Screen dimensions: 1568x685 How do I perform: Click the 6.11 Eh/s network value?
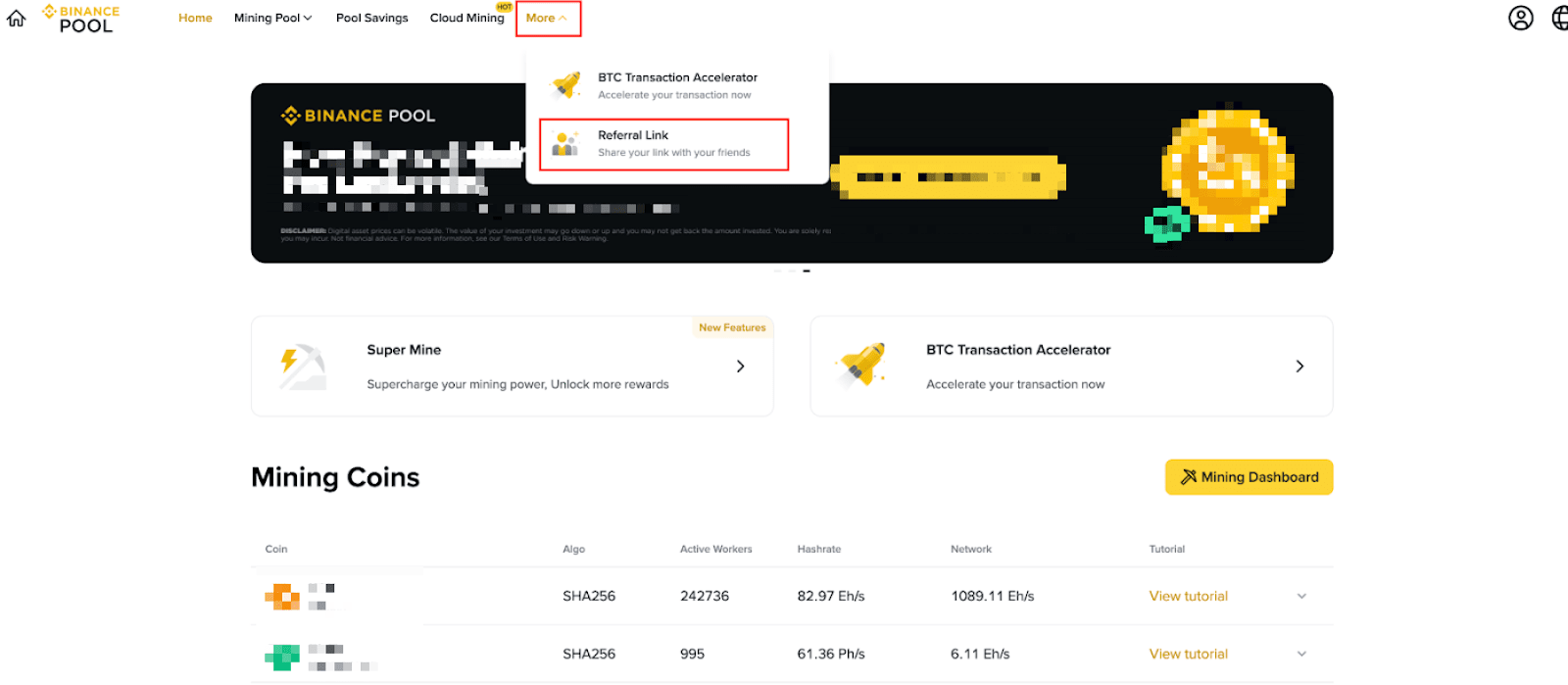pos(980,654)
